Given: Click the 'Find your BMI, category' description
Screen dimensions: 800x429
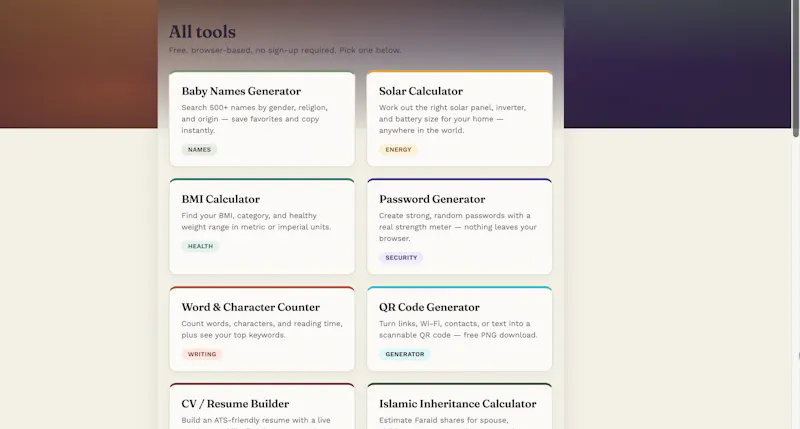Looking at the screenshot, I should click(256, 221).
